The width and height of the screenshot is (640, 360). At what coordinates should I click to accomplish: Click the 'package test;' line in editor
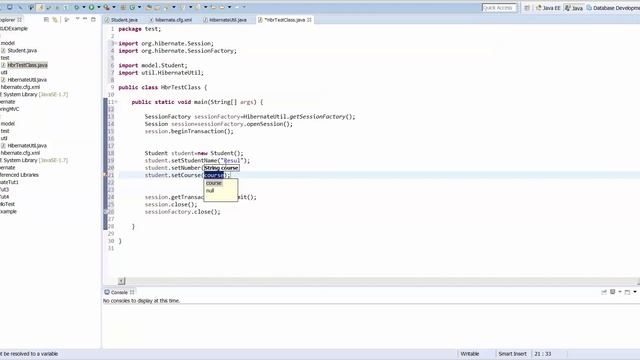(140, 29)
